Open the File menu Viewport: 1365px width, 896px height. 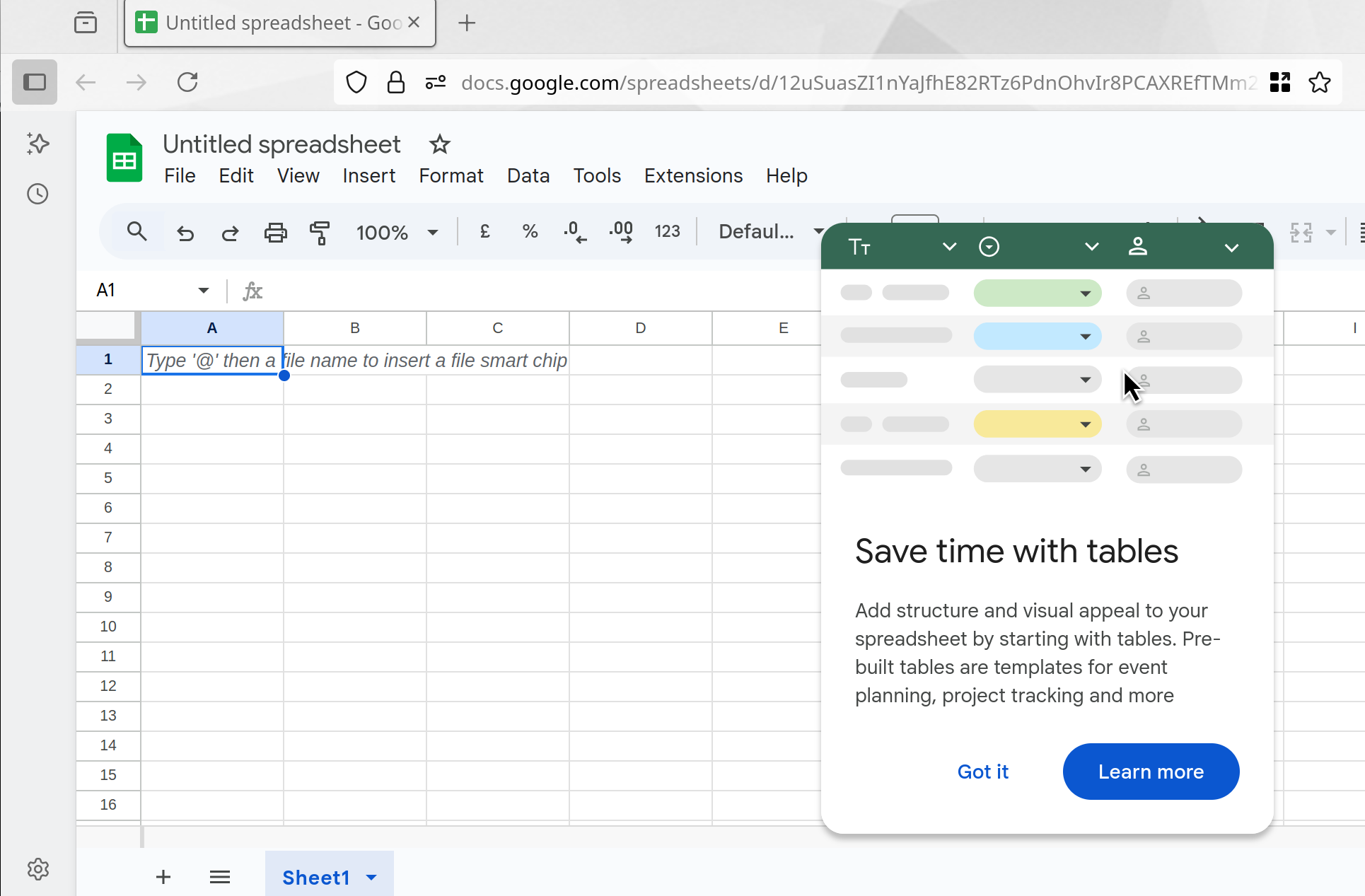click(x=180, y=175)
